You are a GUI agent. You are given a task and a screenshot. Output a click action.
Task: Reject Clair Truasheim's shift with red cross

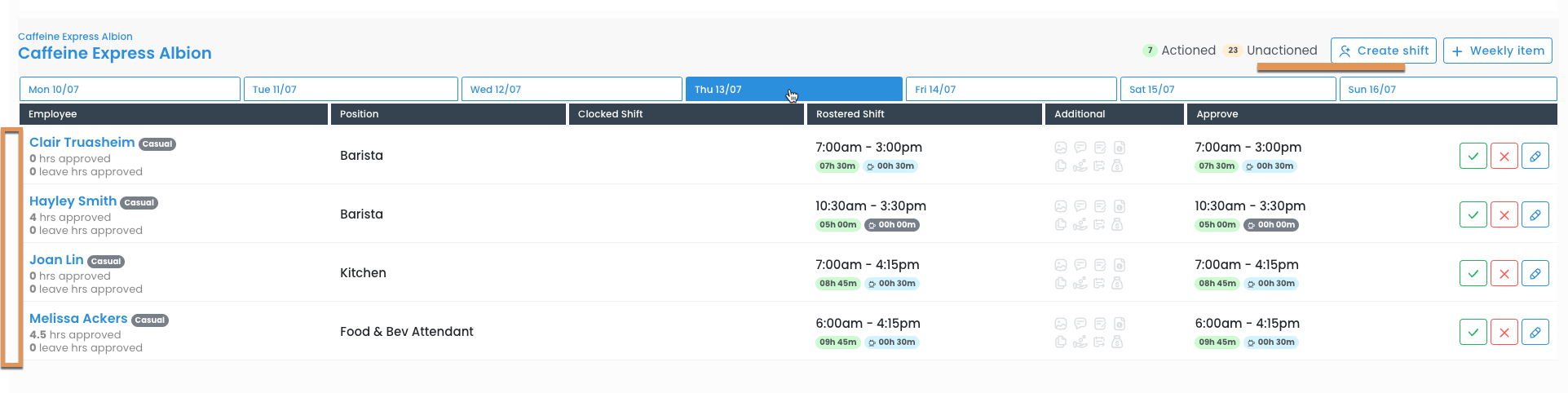coord(1504,156)
